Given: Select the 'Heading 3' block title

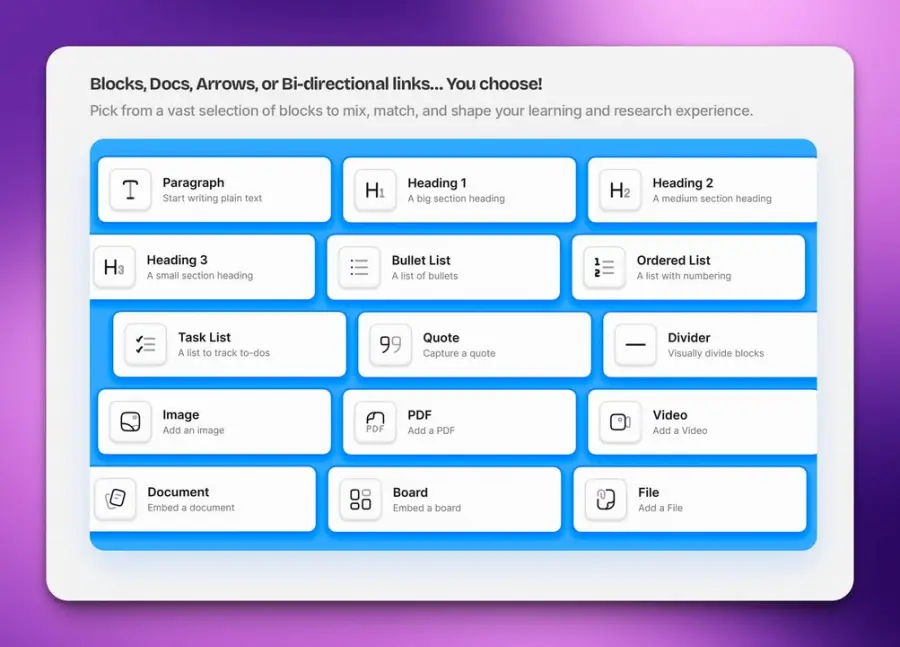Looking at the screenshot, I should pos(177,260).
